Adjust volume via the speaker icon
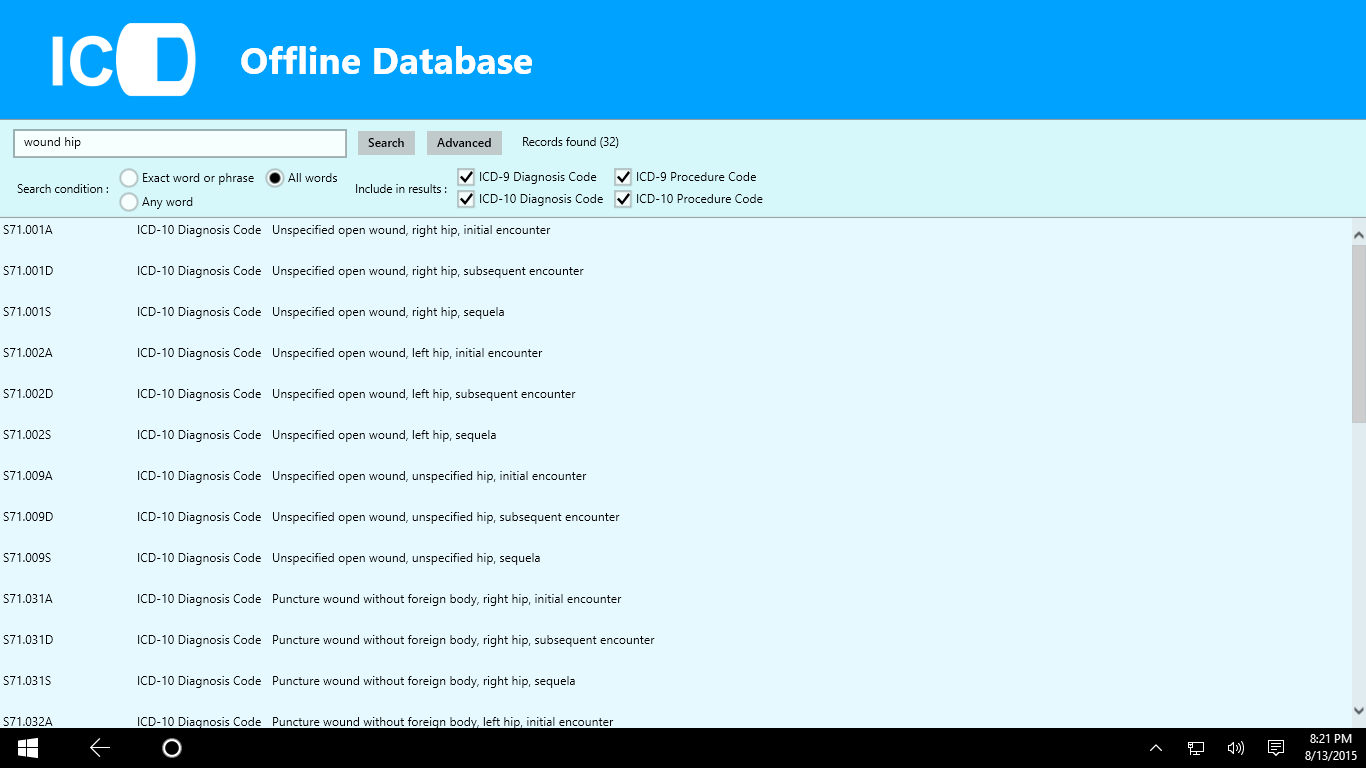The image size is (1366, 768). coord(1235,747)
